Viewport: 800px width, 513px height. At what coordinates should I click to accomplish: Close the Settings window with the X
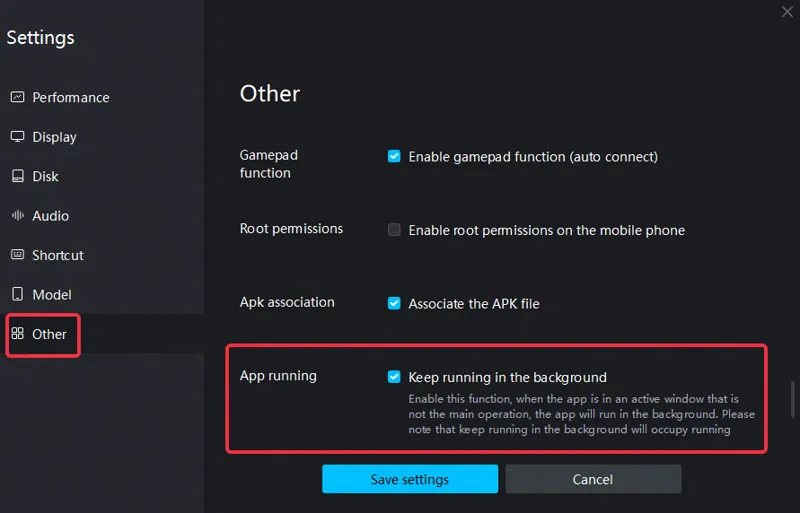(x=787, y=12)
